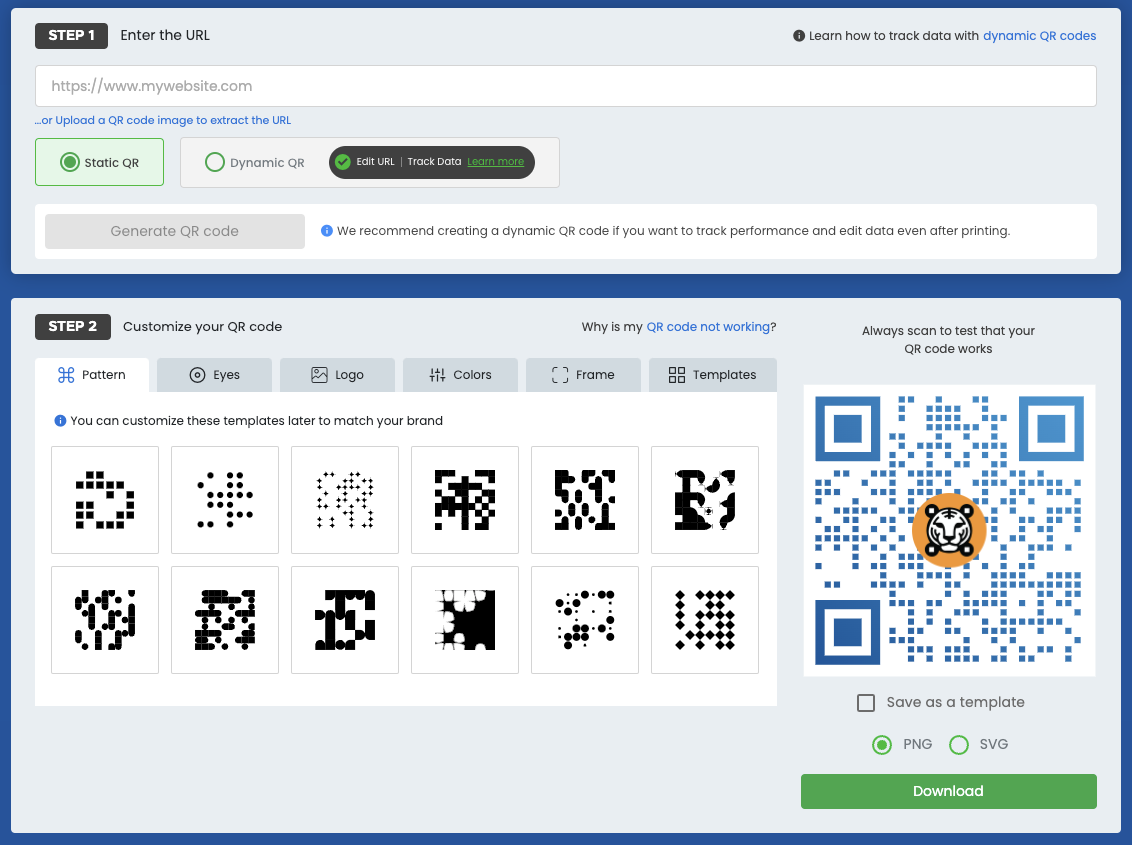Choose the inward-curved blocks pattern

585,500
